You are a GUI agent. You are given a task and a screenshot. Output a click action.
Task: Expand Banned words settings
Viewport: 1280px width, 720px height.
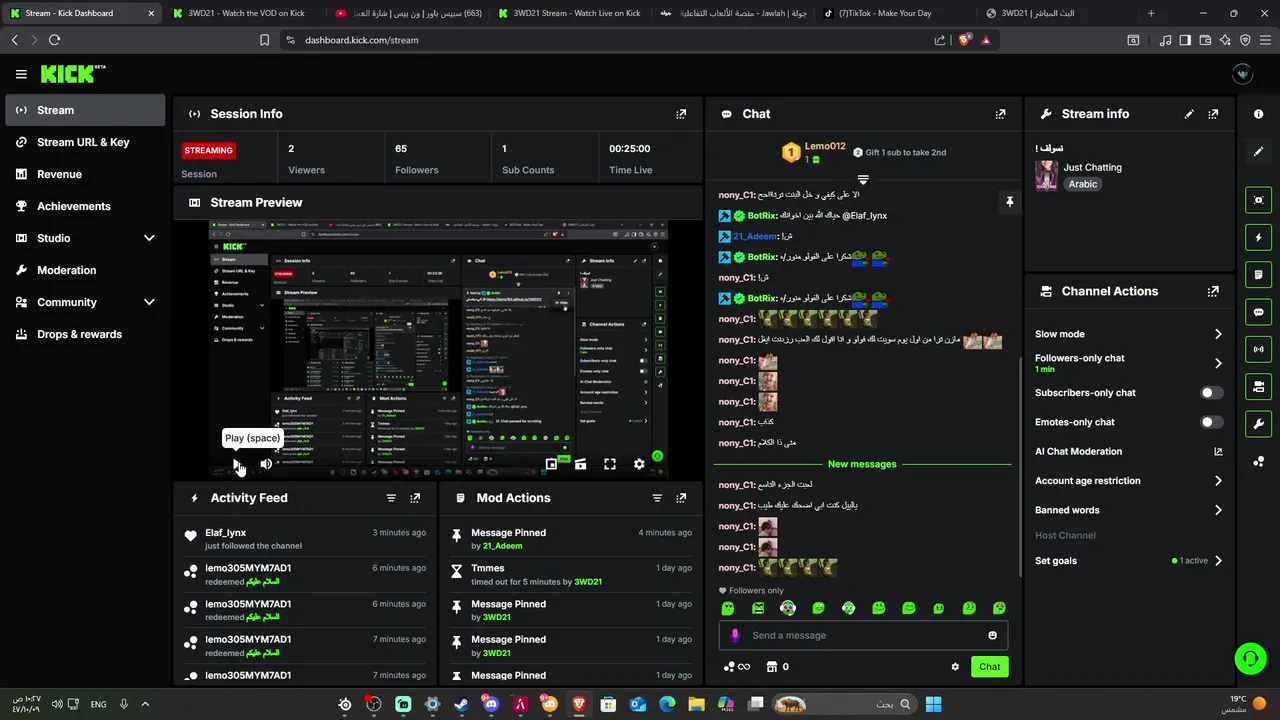pos(1218,510)
